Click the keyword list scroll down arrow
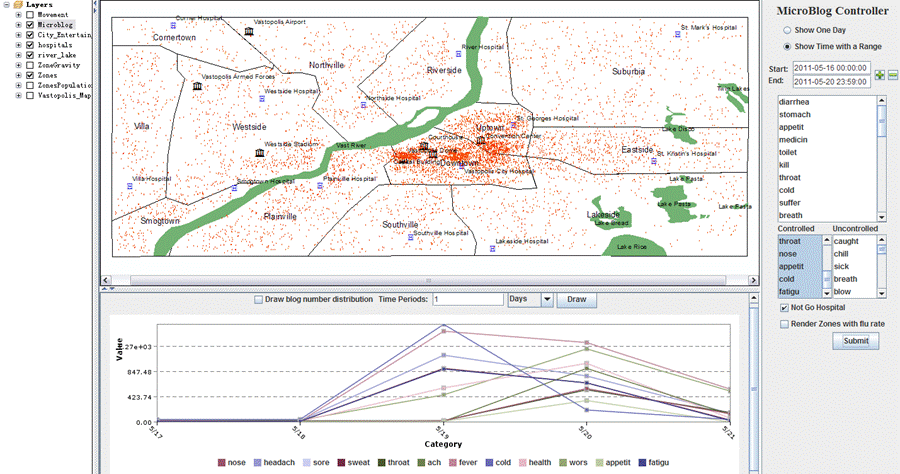The height and width of the screenshot is (474, 900). pos(882,217)
